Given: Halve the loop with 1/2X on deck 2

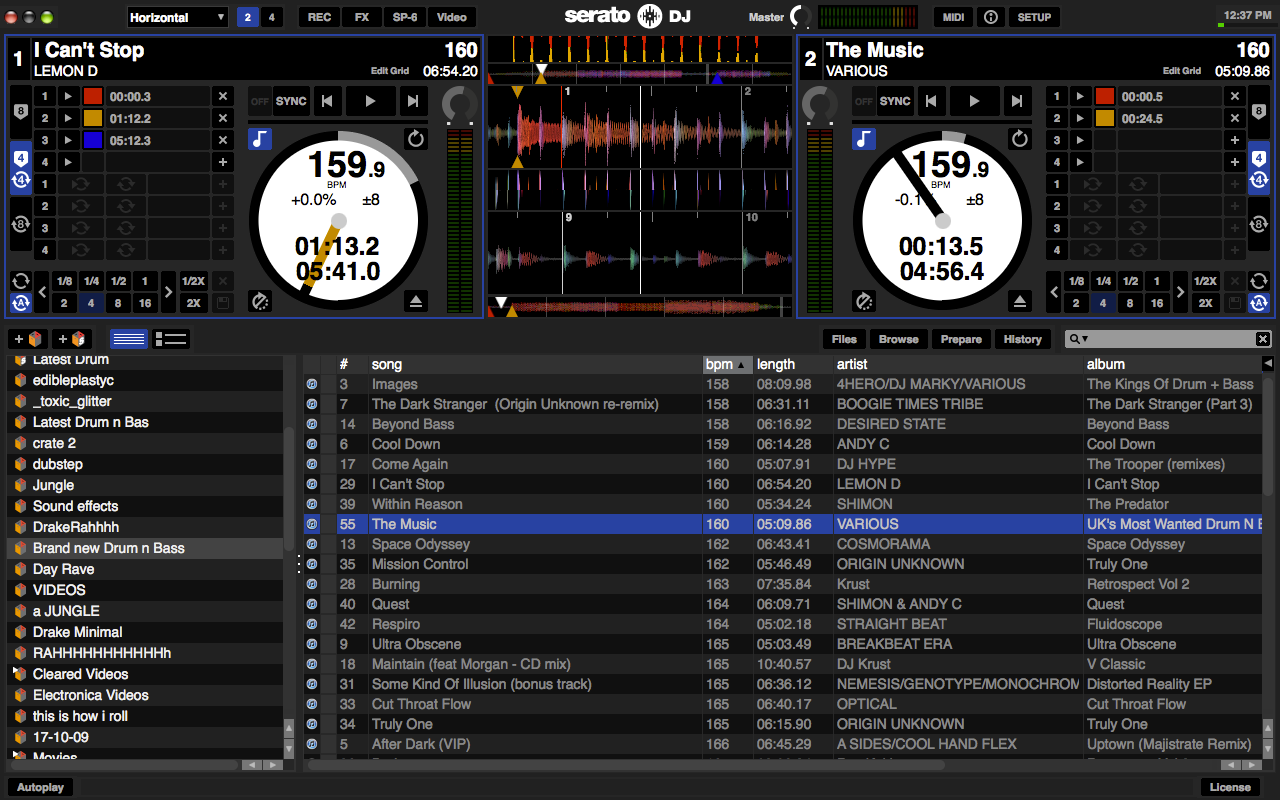Looking at the screenshot, I should tap(1205, 281).
